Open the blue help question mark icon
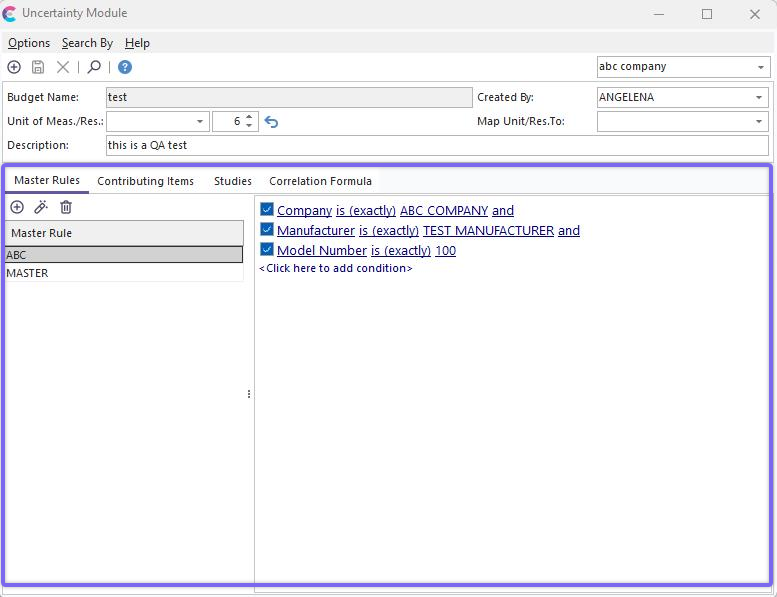Viewport: 777px width, 597px height. (x=125, y=67)
